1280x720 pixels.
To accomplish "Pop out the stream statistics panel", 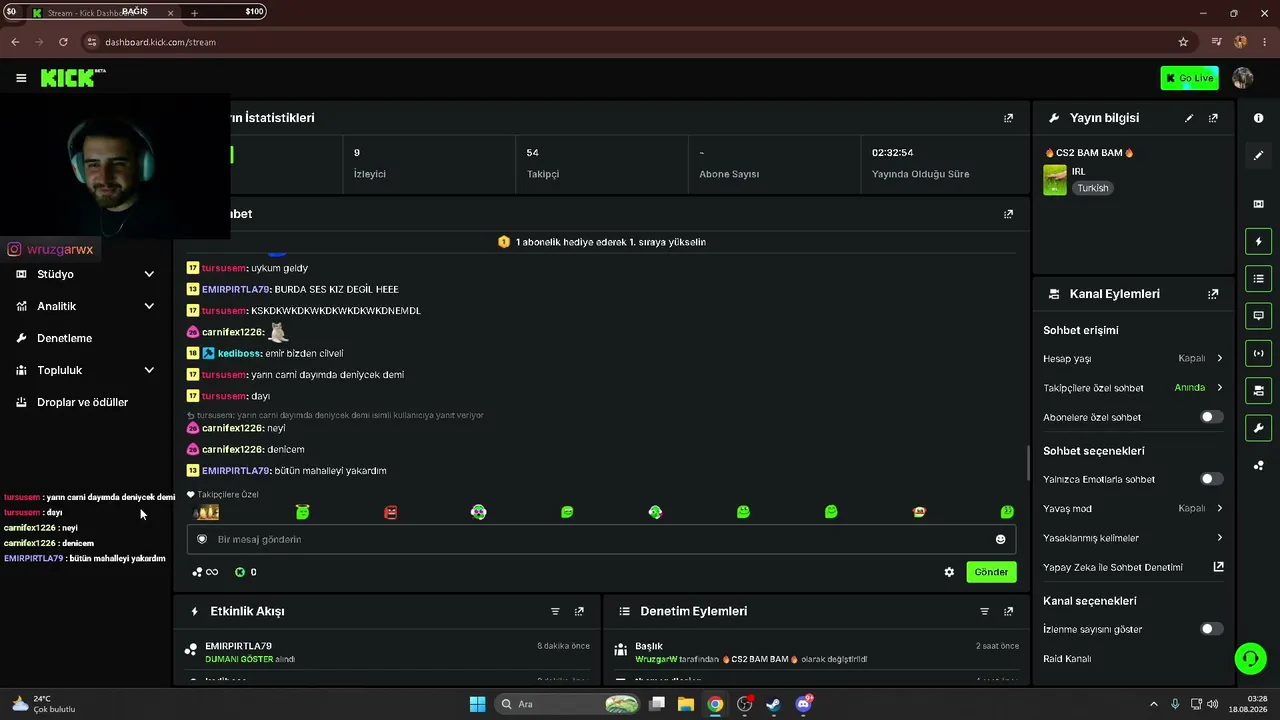I will [x=1008, y=118].
